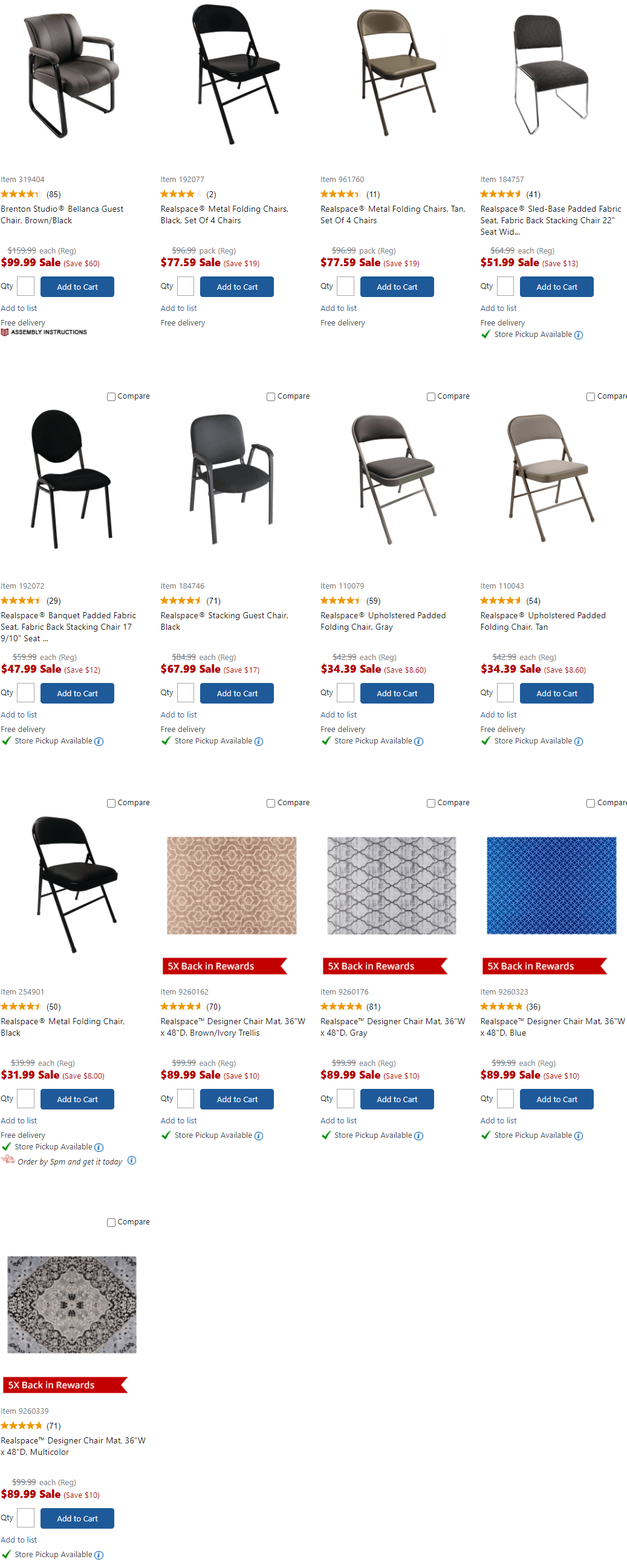This screenshot has height=1568, width=627.
Task: Check Compare for the Banquet Padded Fabric stacking chair
Action: pos(111,396)
